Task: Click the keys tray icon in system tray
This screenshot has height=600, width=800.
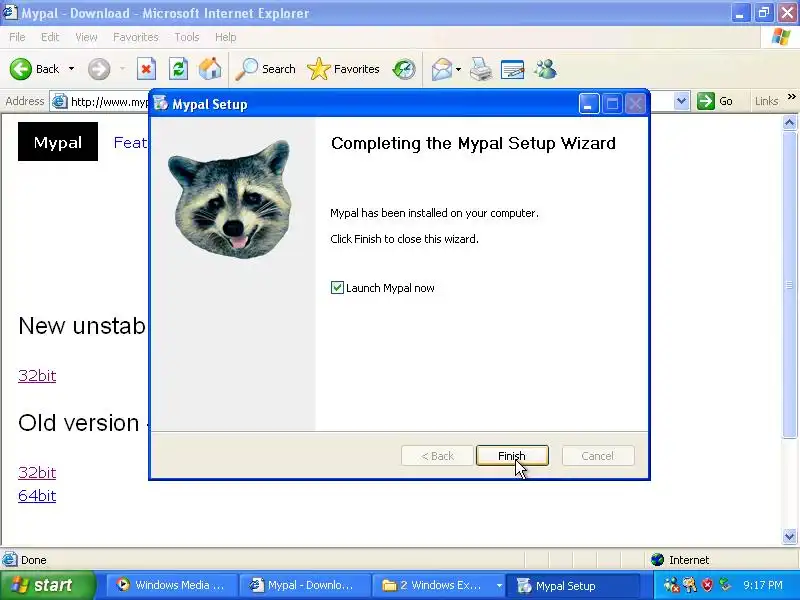Action: point(690,585)
